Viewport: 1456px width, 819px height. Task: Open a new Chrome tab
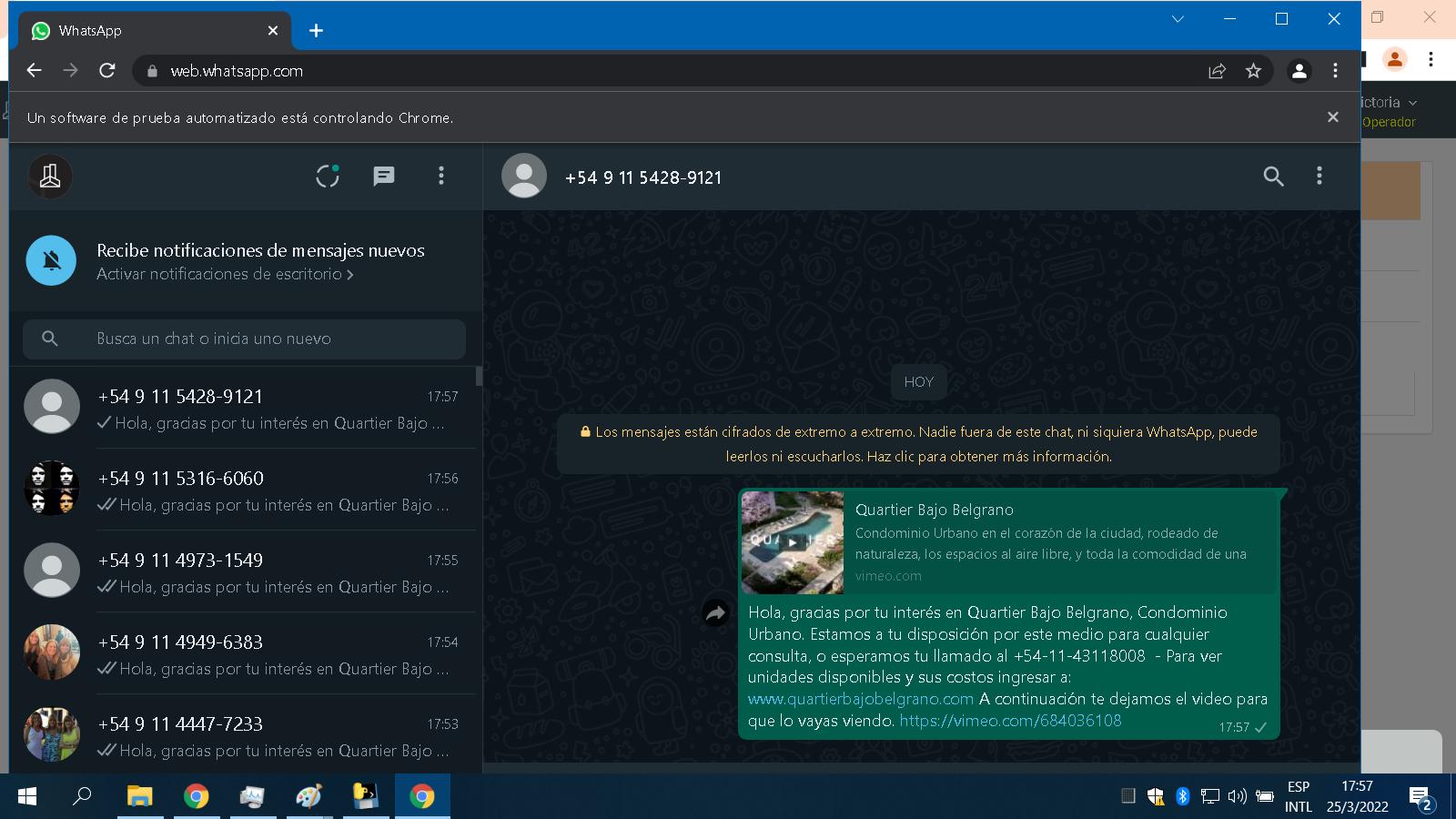point(316,30)
